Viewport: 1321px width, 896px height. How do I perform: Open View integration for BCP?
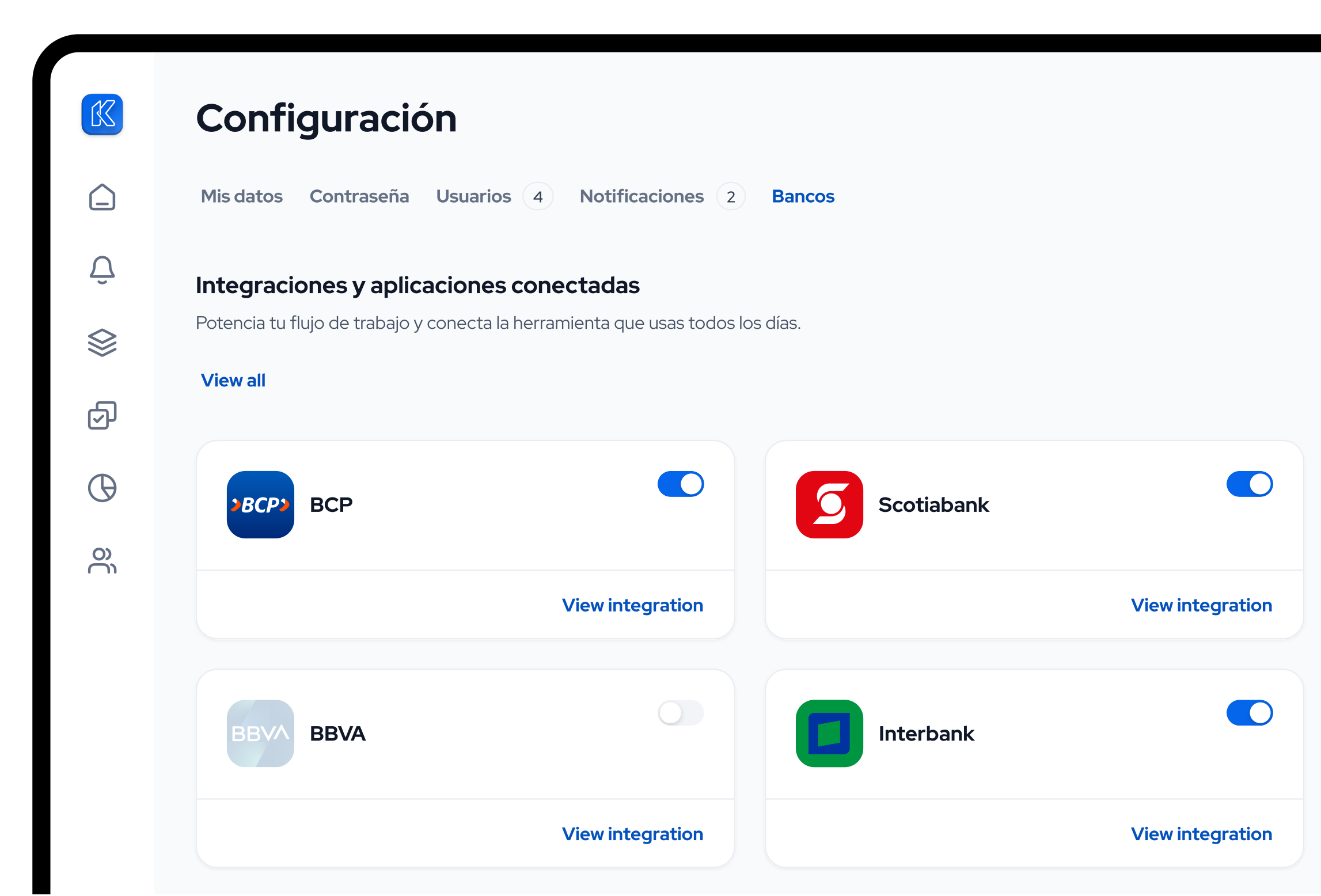coord(633,605)
